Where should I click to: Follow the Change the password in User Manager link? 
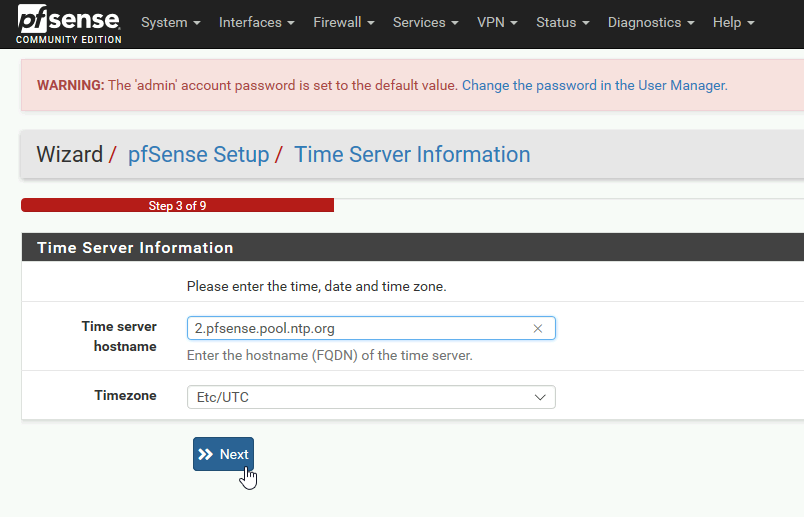coord(595,85)
